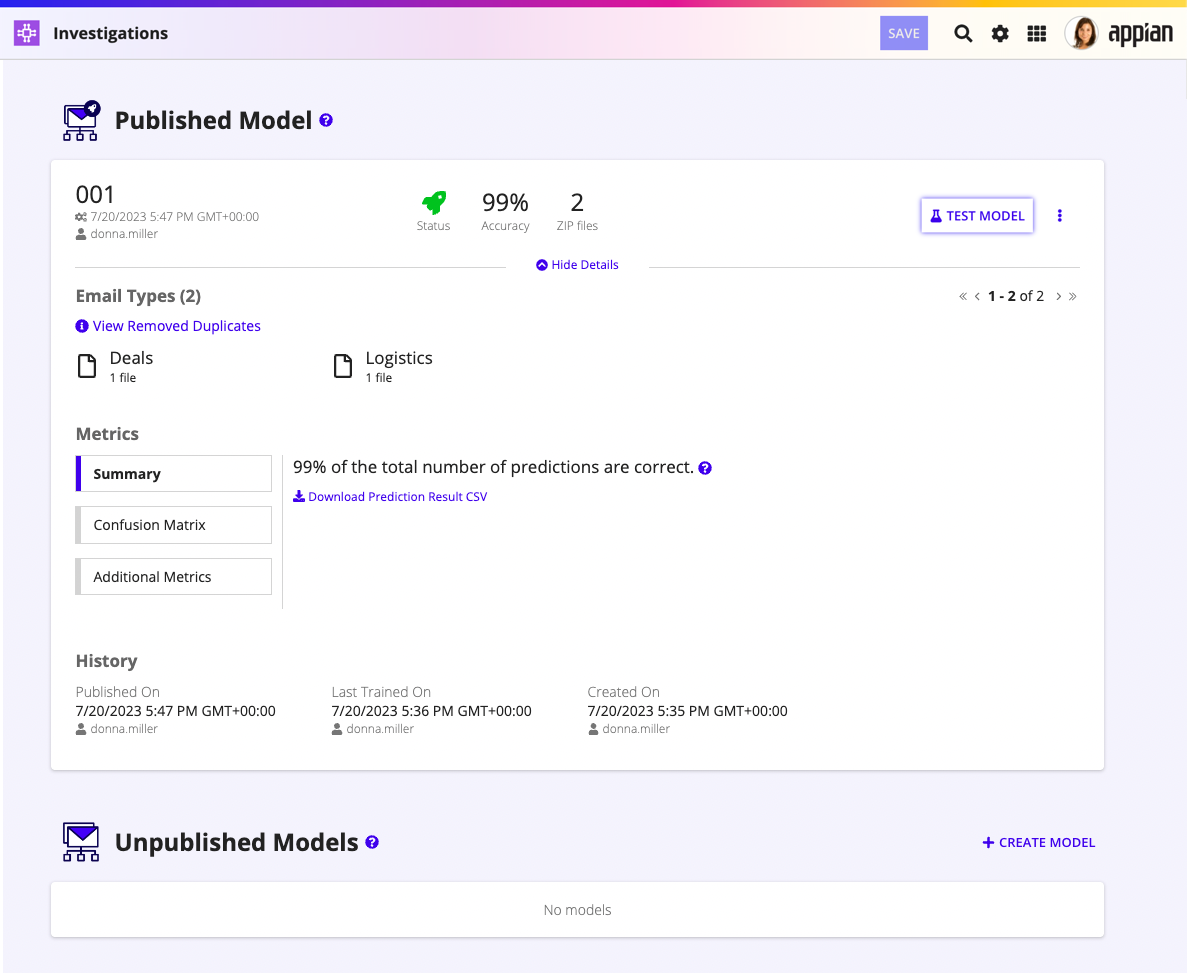Click the TEST MODEL button
The width and height of the screenshot is (1188, 973).
click(977, 216)
